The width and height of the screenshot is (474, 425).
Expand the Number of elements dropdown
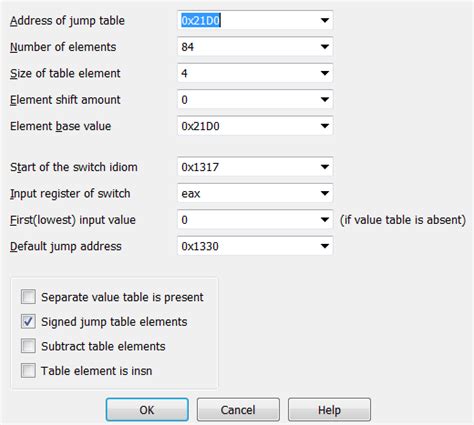(x=324, y=47)
